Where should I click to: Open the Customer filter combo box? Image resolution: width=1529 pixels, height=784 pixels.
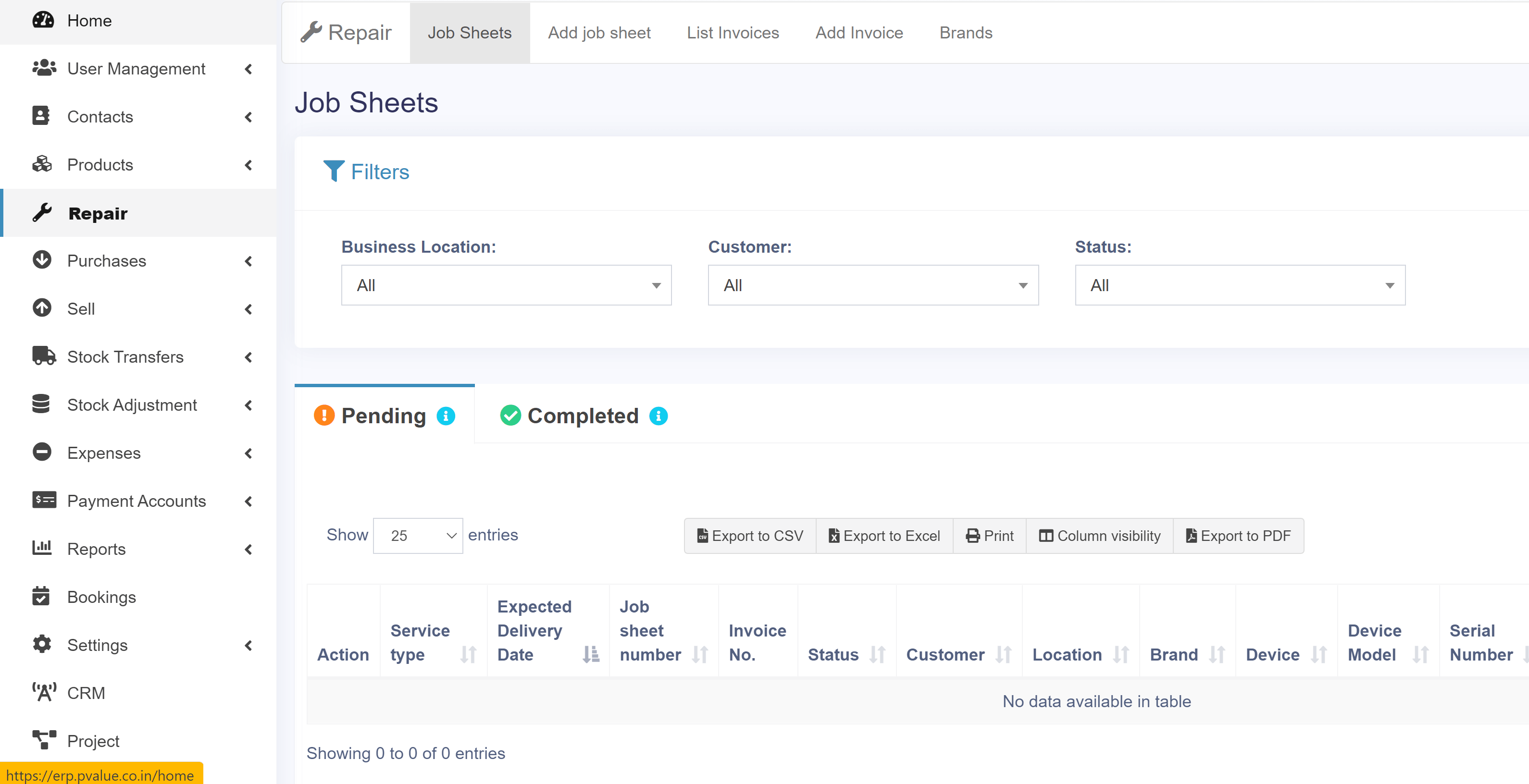(872, 285)
